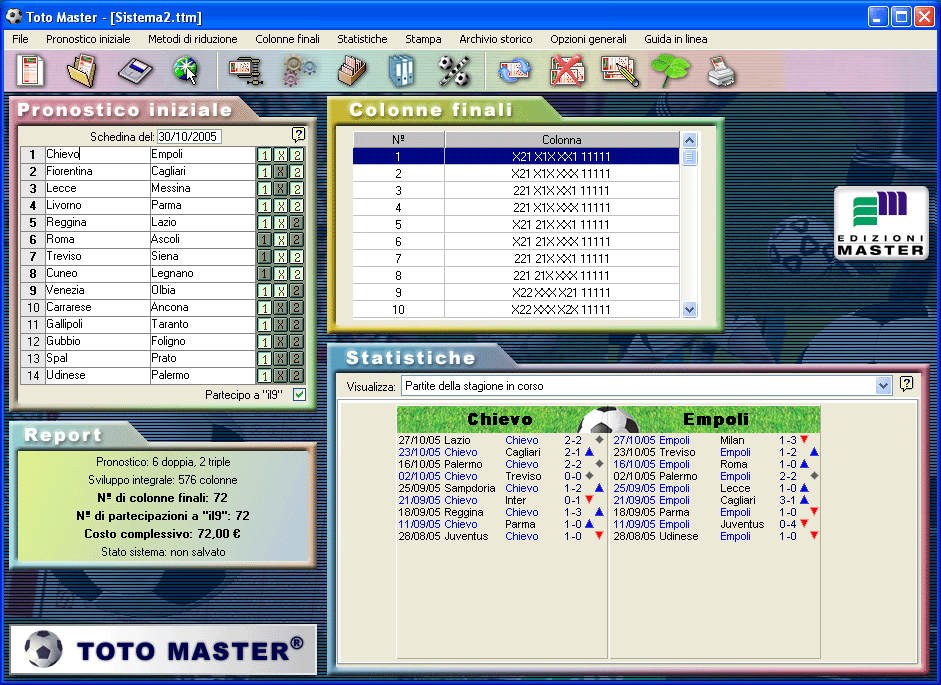Click the Nº column header
The height and width of the screenshot is (685, 941).
coord(398,140)
